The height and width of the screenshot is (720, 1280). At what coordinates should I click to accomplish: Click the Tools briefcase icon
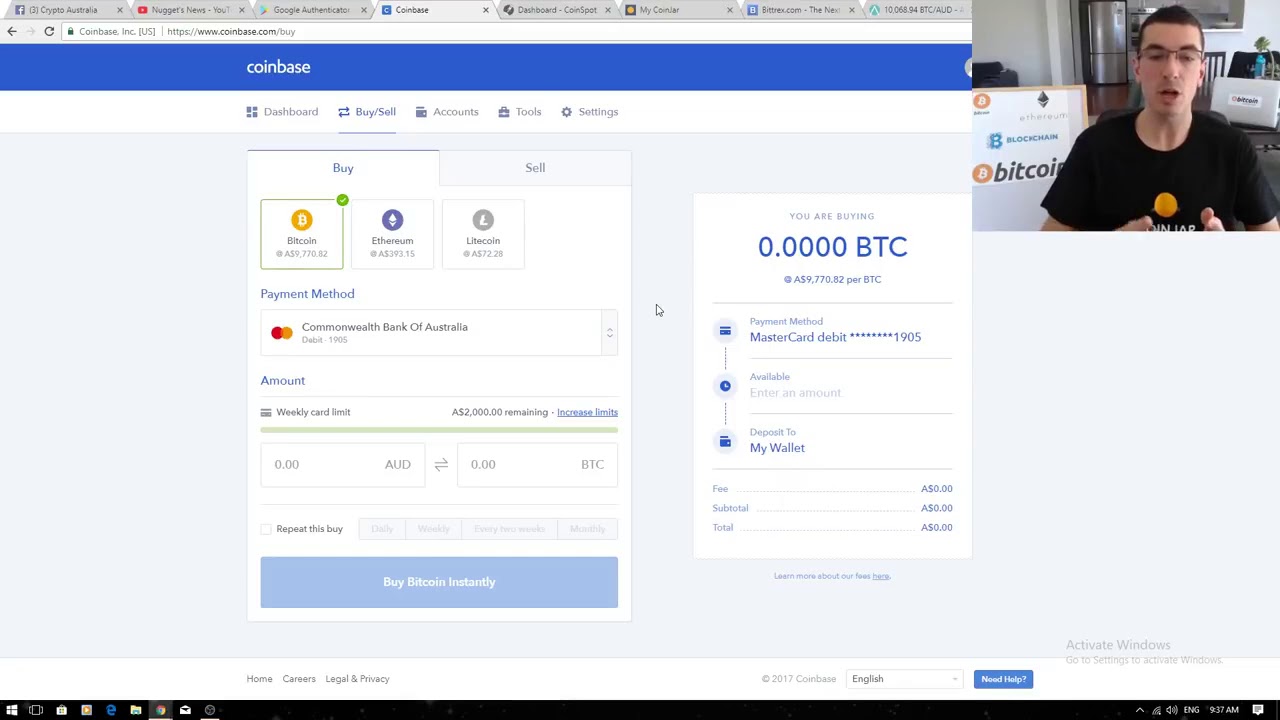[504, 112]
